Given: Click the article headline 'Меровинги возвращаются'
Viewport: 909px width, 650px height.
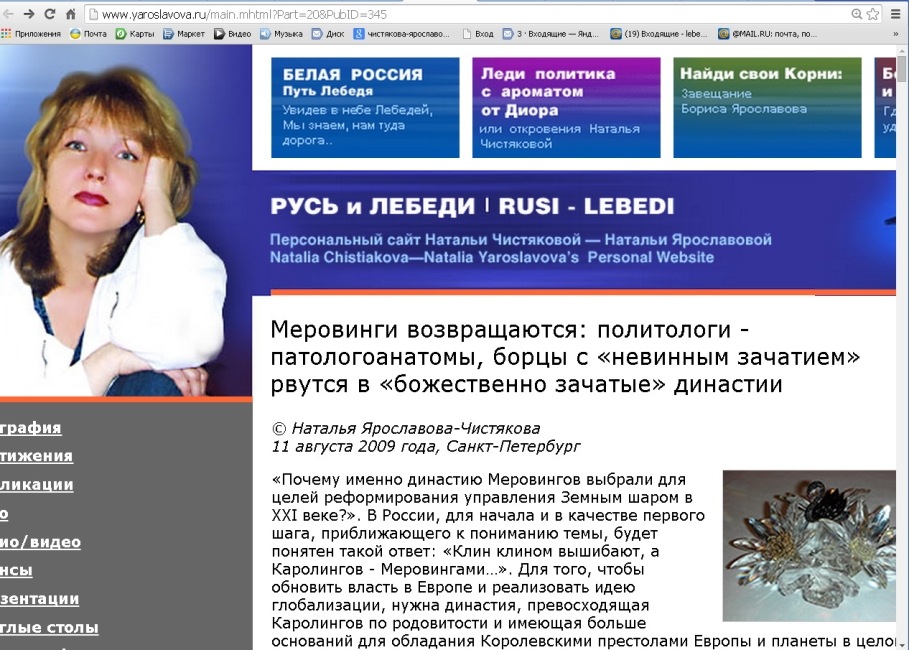Looking at the screenshot, I should (565, 357).
